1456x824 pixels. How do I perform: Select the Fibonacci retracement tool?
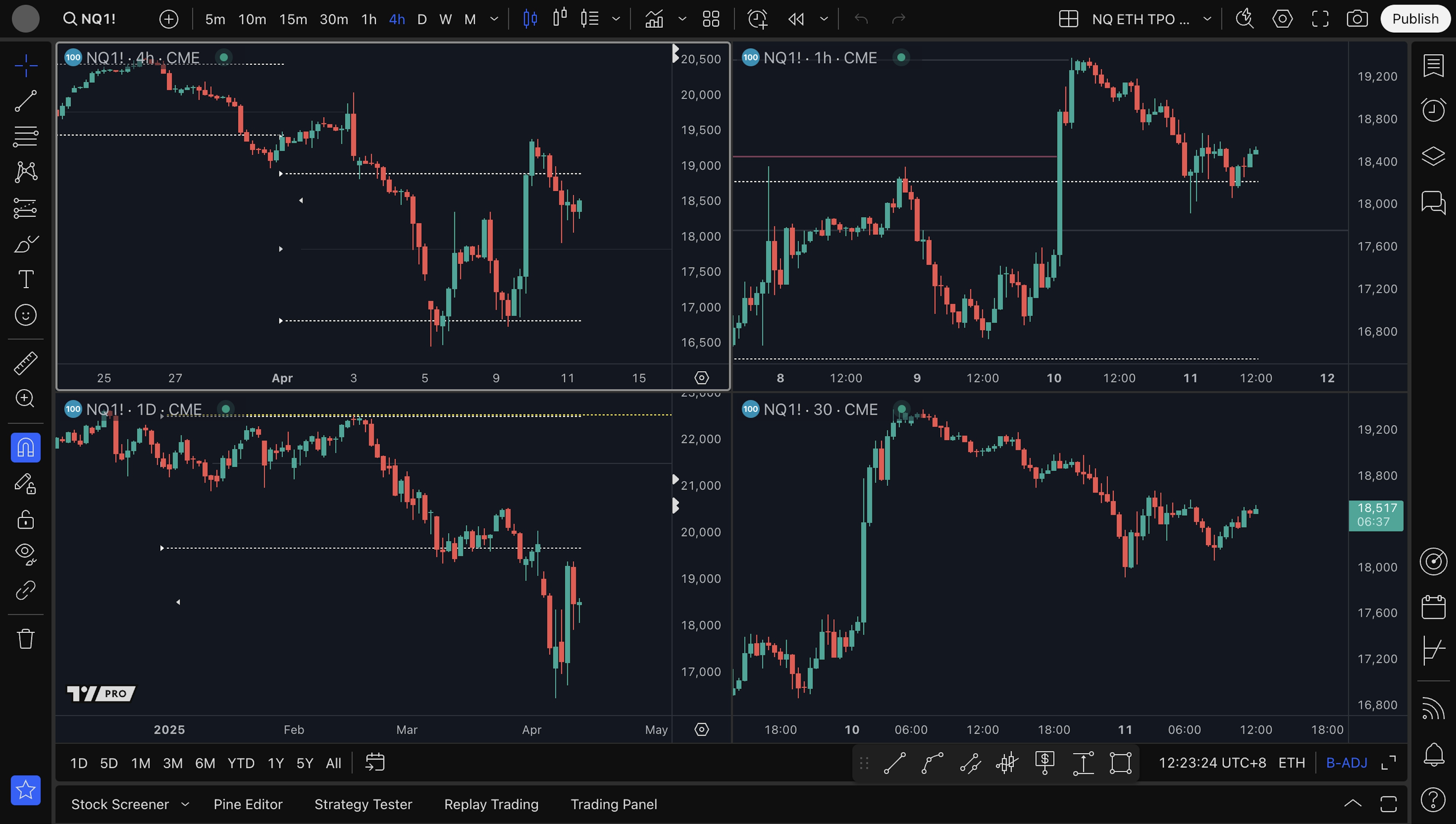25,137
